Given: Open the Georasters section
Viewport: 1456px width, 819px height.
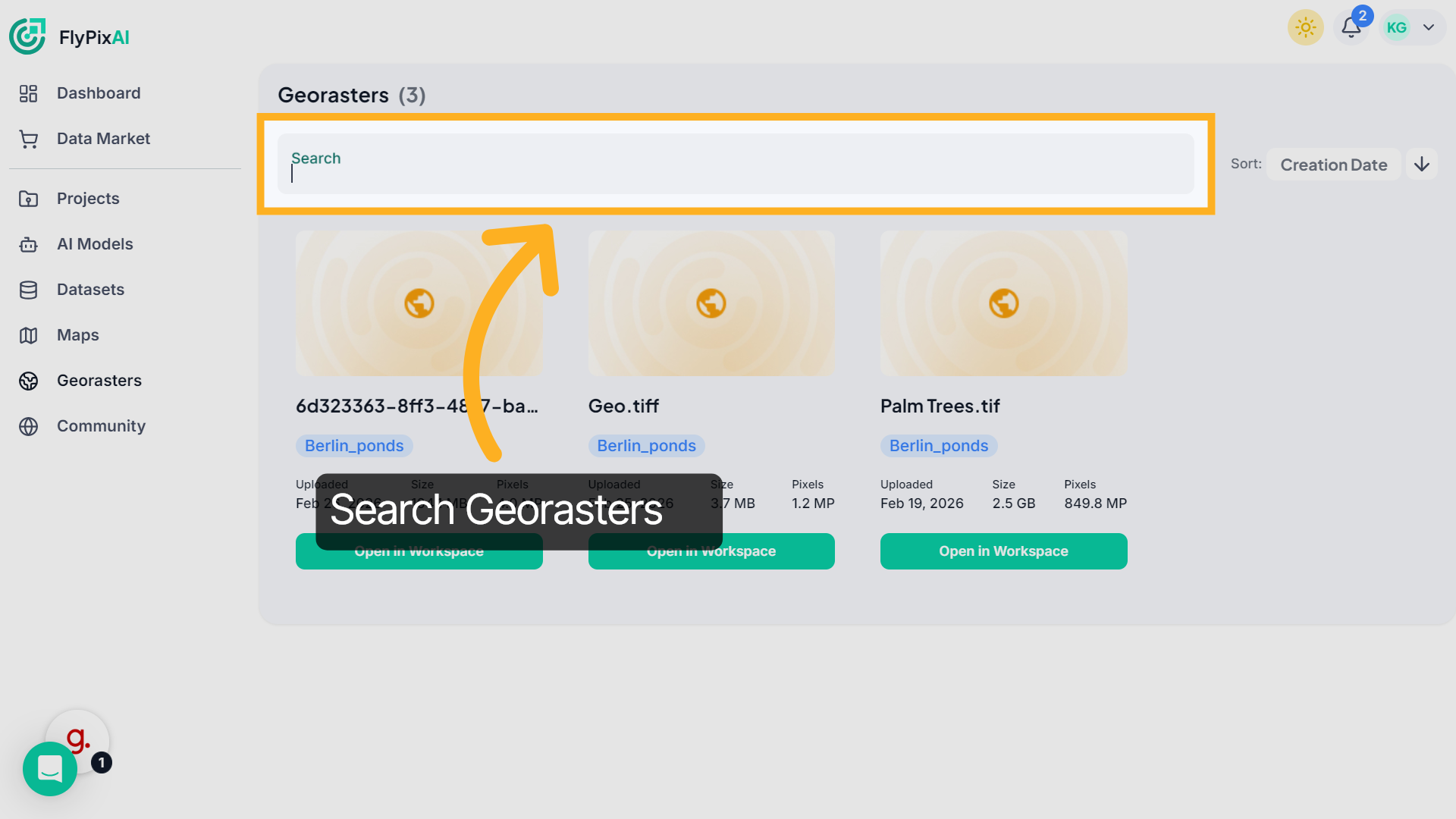Looking at the screenshot, I should (x=99, y=381).
